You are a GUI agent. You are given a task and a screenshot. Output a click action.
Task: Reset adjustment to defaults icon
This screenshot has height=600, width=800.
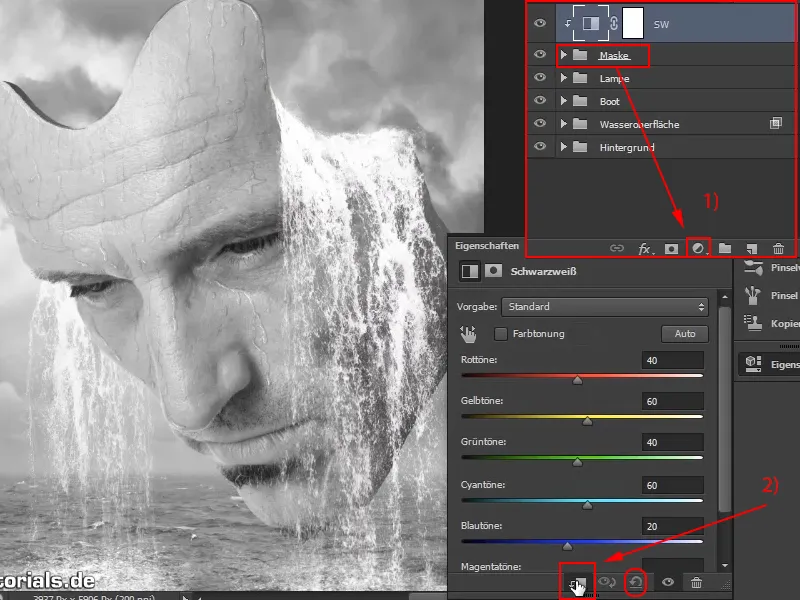coord(636,582)
